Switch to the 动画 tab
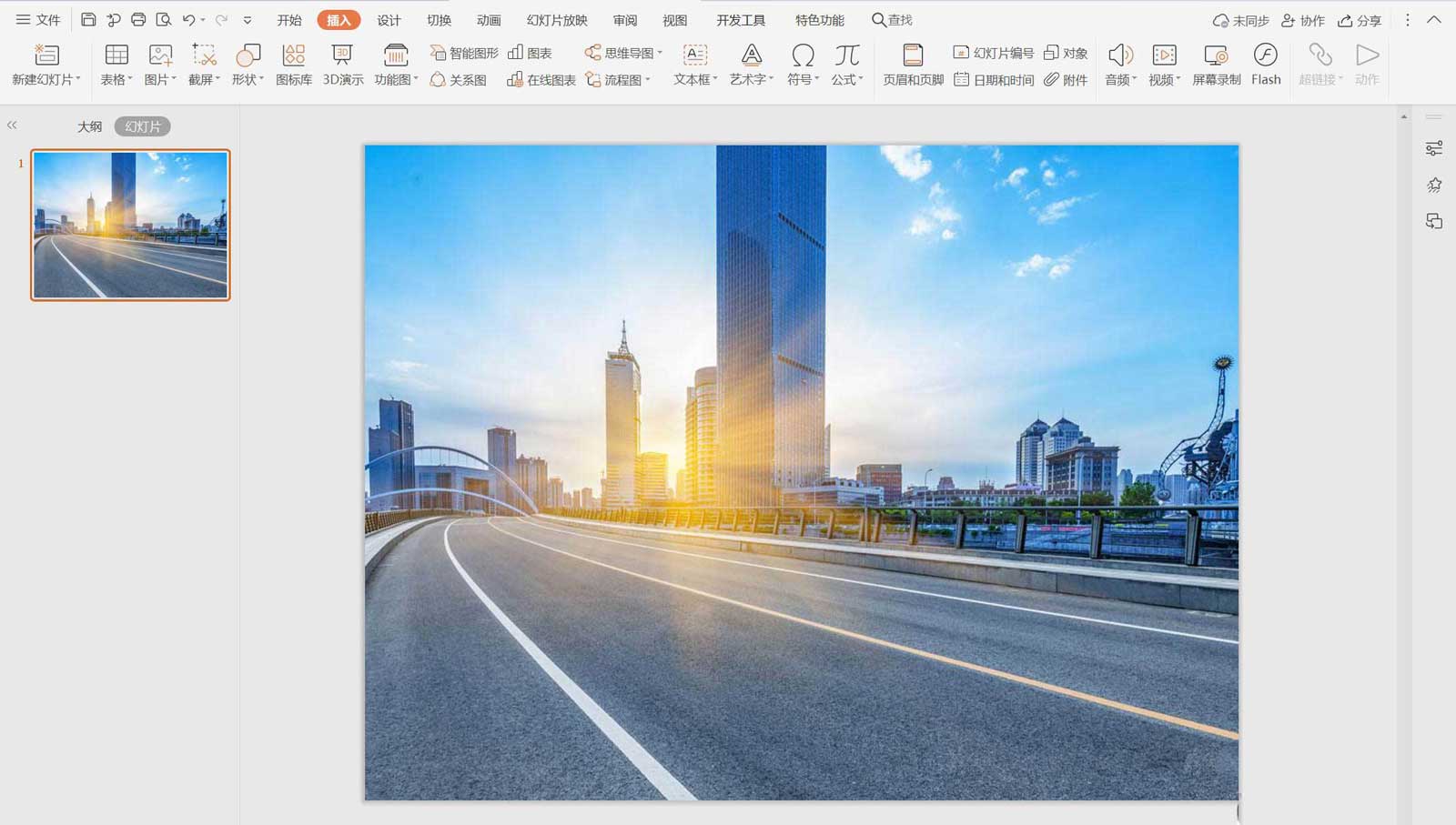 (489, 20)
